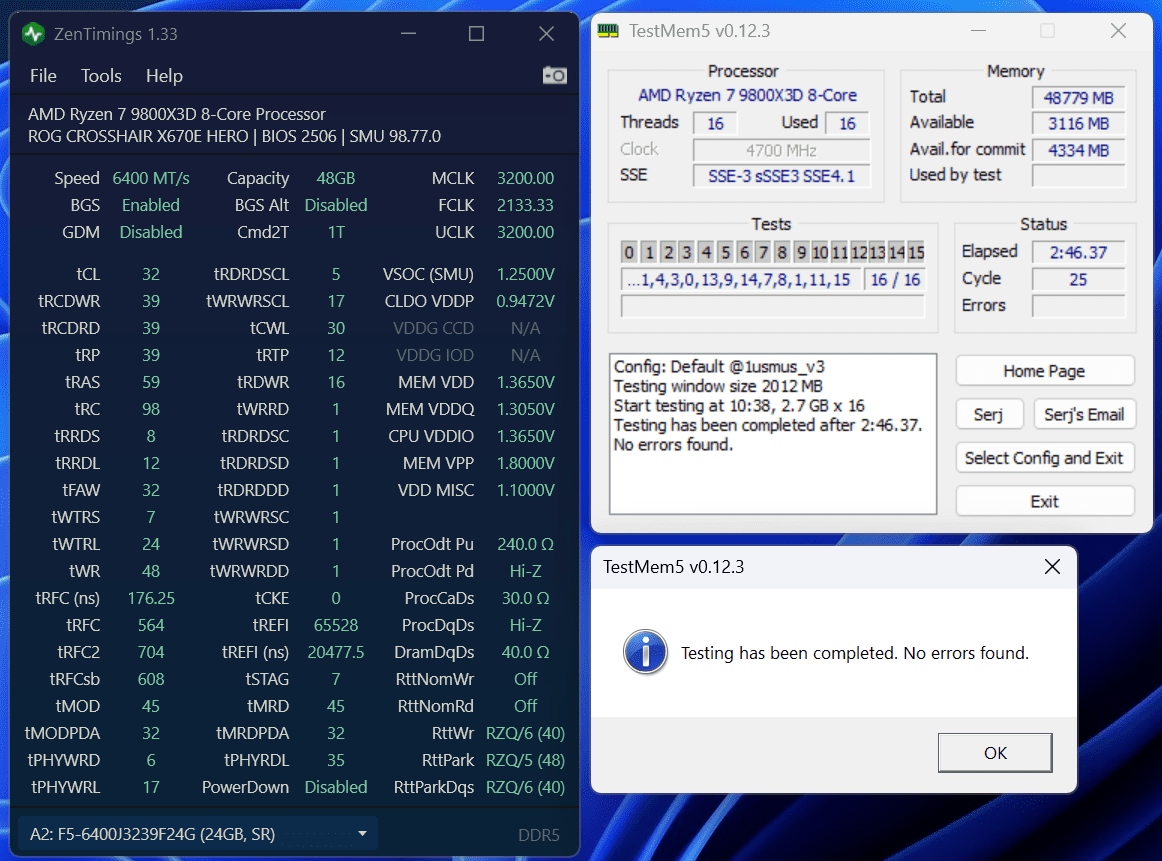
Task: Maximize the ZenTimings window
Action: tap(477, 33)
